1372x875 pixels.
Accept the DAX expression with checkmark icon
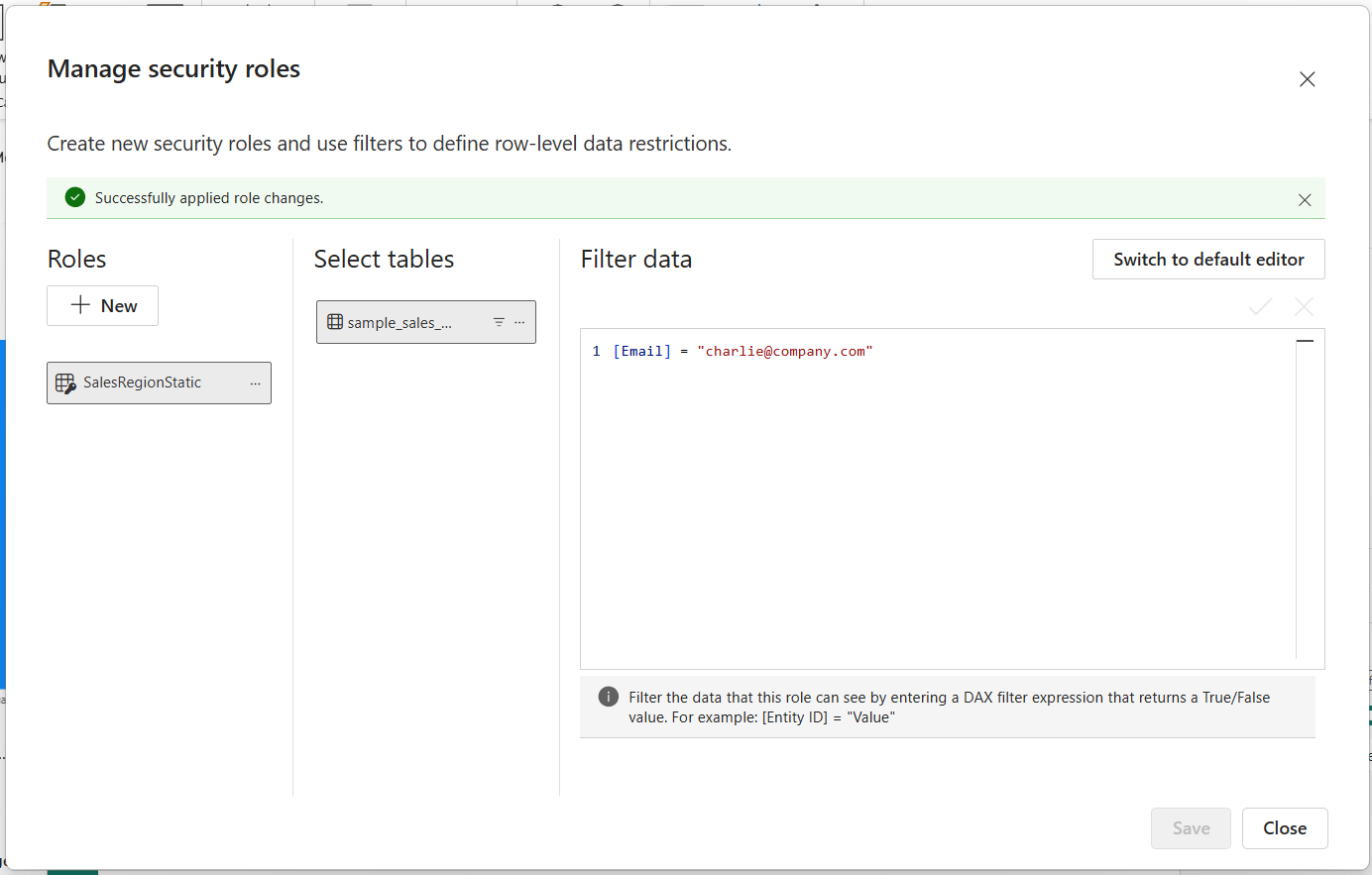click(1260, 307)
